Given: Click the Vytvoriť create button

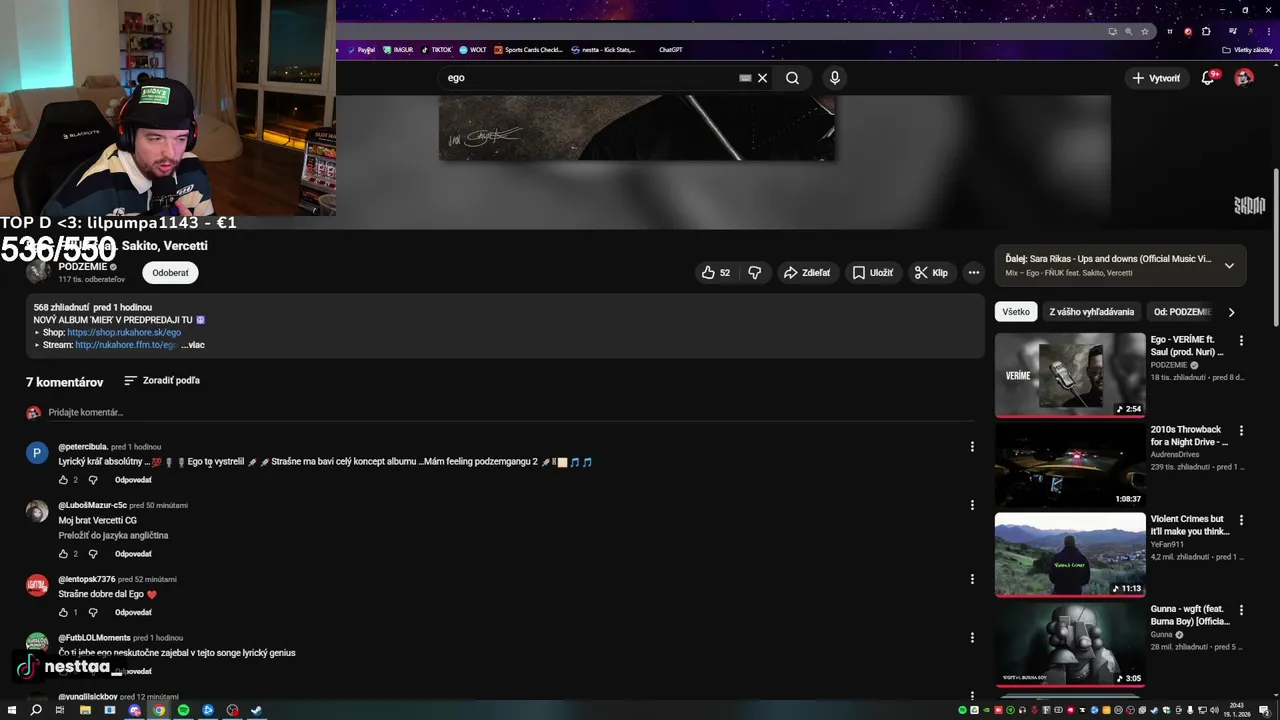Looking at the screenshot, I should click(1157, 78).
